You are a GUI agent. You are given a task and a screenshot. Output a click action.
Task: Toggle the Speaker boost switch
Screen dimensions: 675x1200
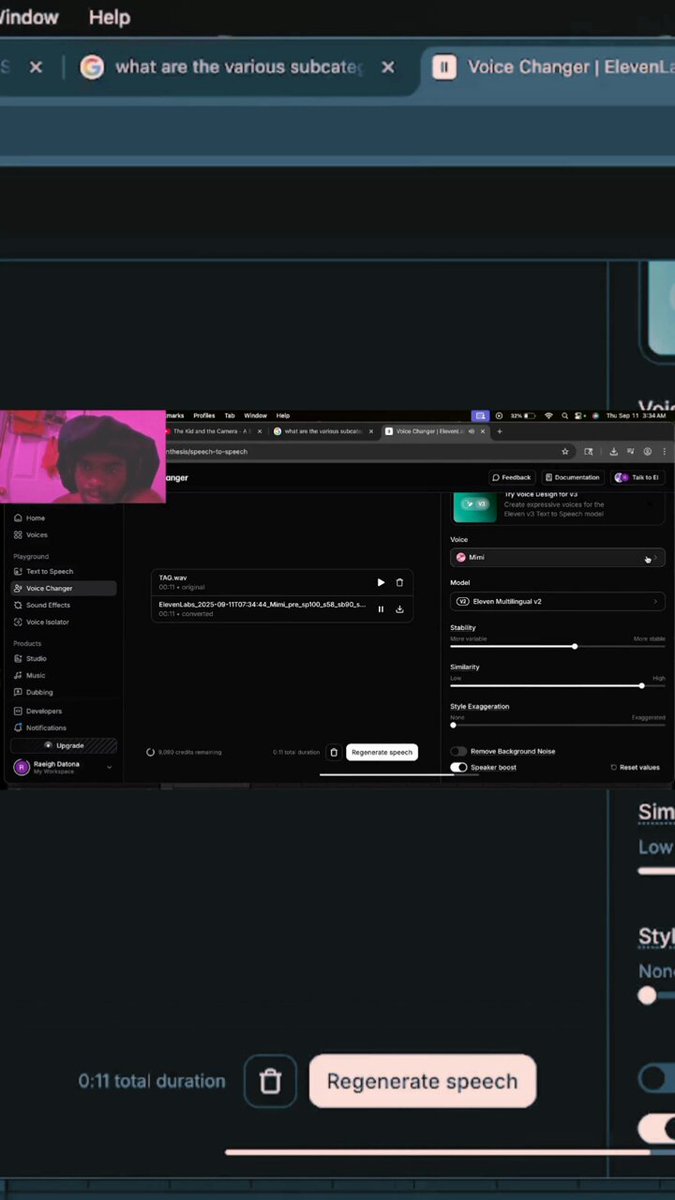(459, 767)
